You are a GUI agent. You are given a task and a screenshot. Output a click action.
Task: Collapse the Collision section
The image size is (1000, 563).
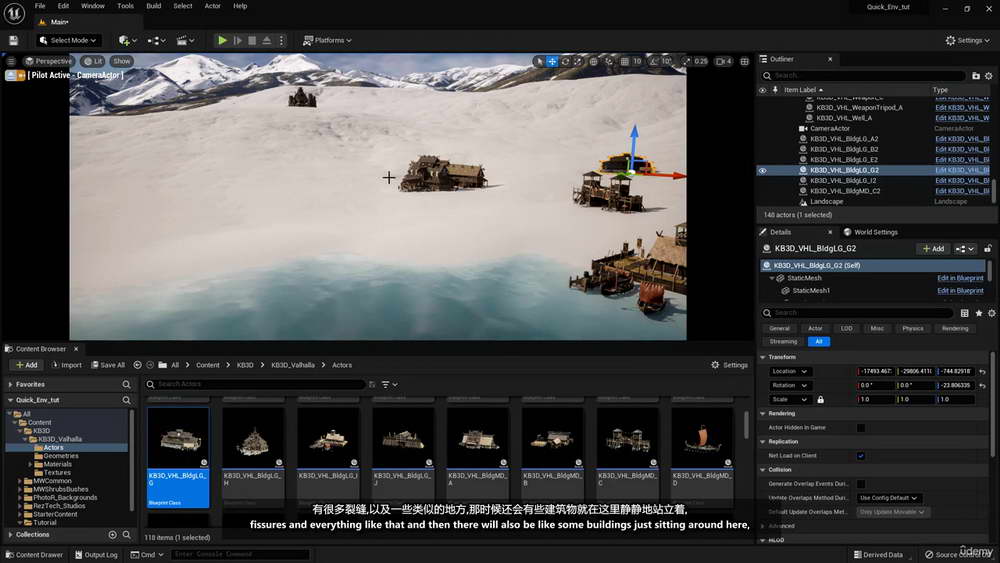pyautogui.click(x=763, y=470)
